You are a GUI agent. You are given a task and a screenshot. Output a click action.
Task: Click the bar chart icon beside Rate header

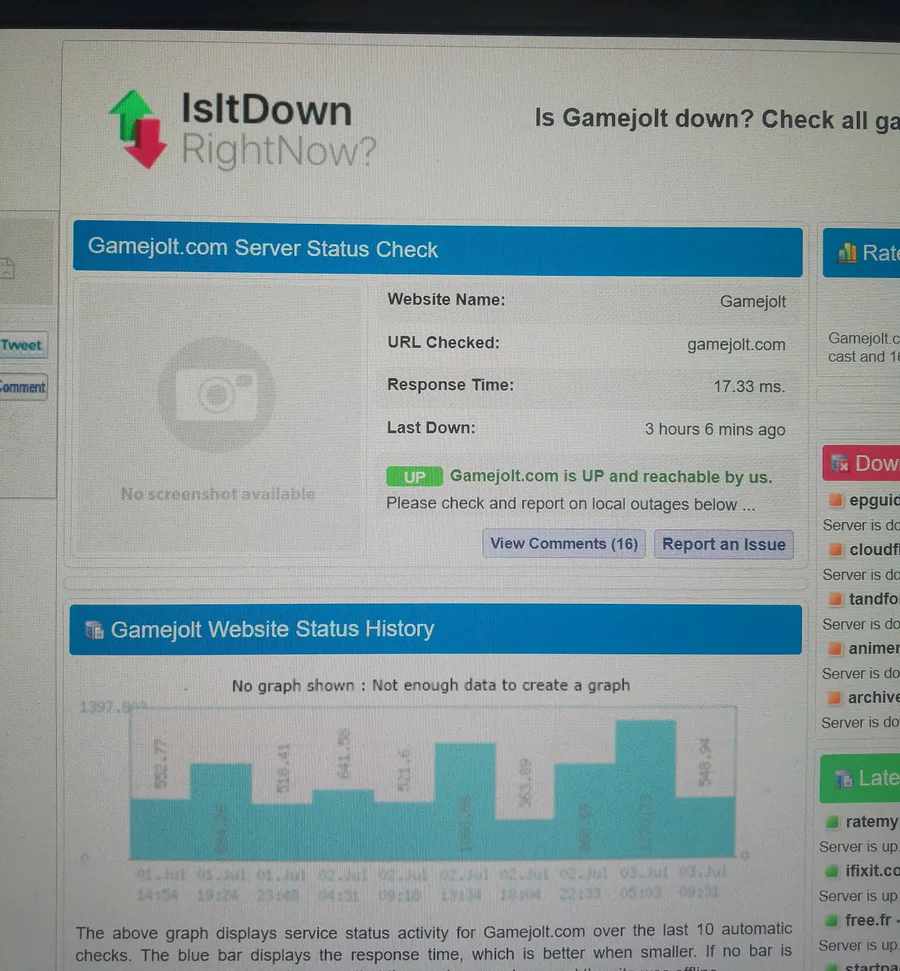[847, 252]
